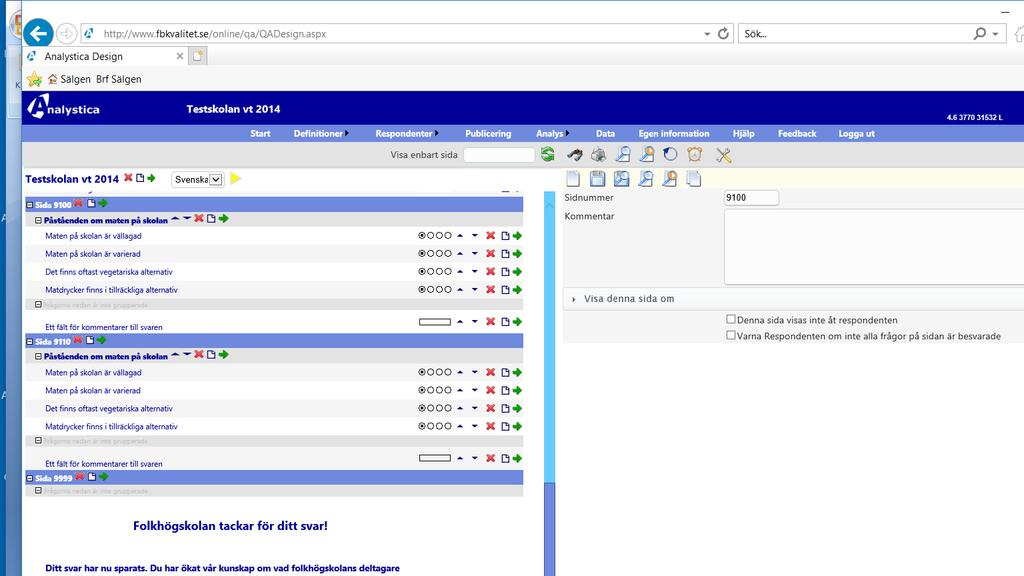This screenshot has height=576, width=1024.
Task: Click green arrow for 'Ett fält för kommentarer' under Sida 9100
Action: tap(517, 322)
